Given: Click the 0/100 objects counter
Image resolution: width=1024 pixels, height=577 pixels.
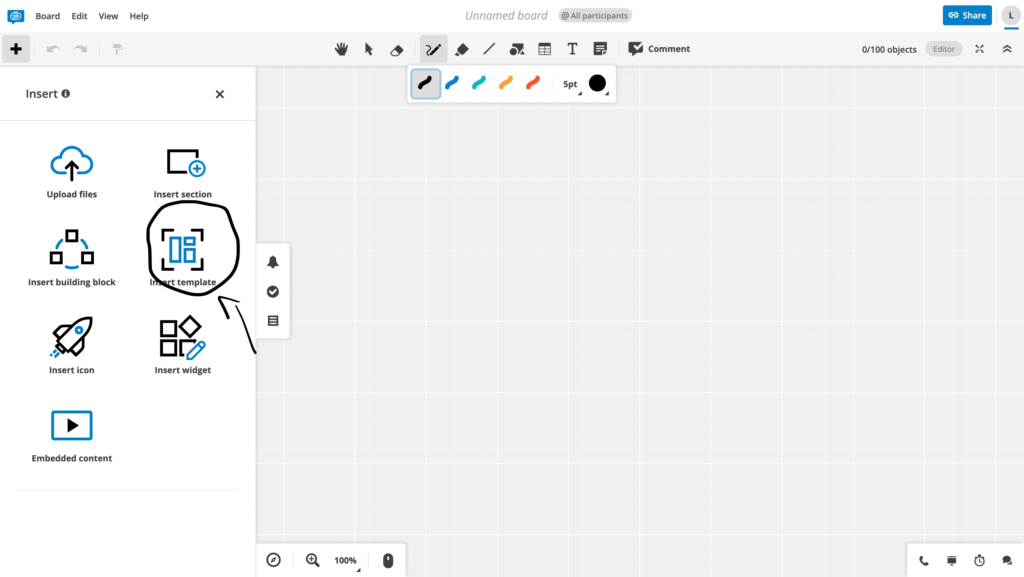Looking at the screenshot, I should 889,50.
